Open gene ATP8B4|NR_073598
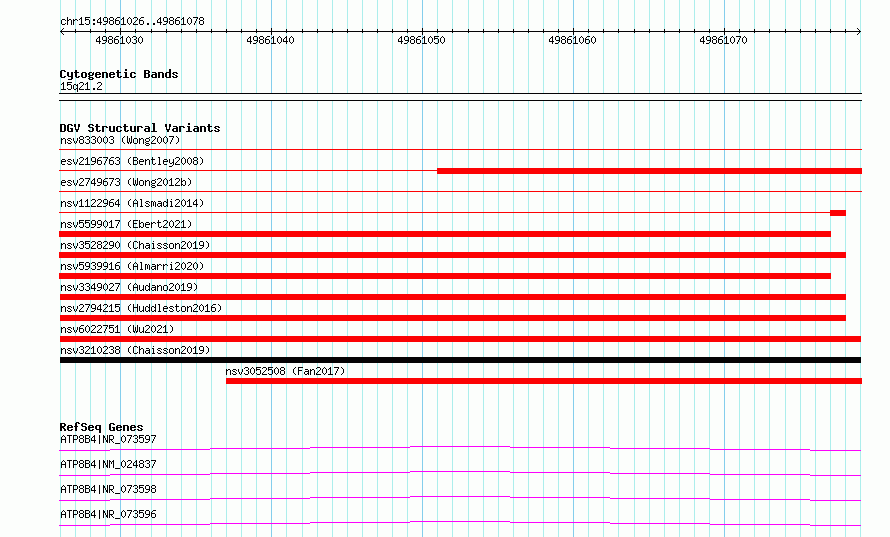This screenshot has width=890, height=537. 108,489
